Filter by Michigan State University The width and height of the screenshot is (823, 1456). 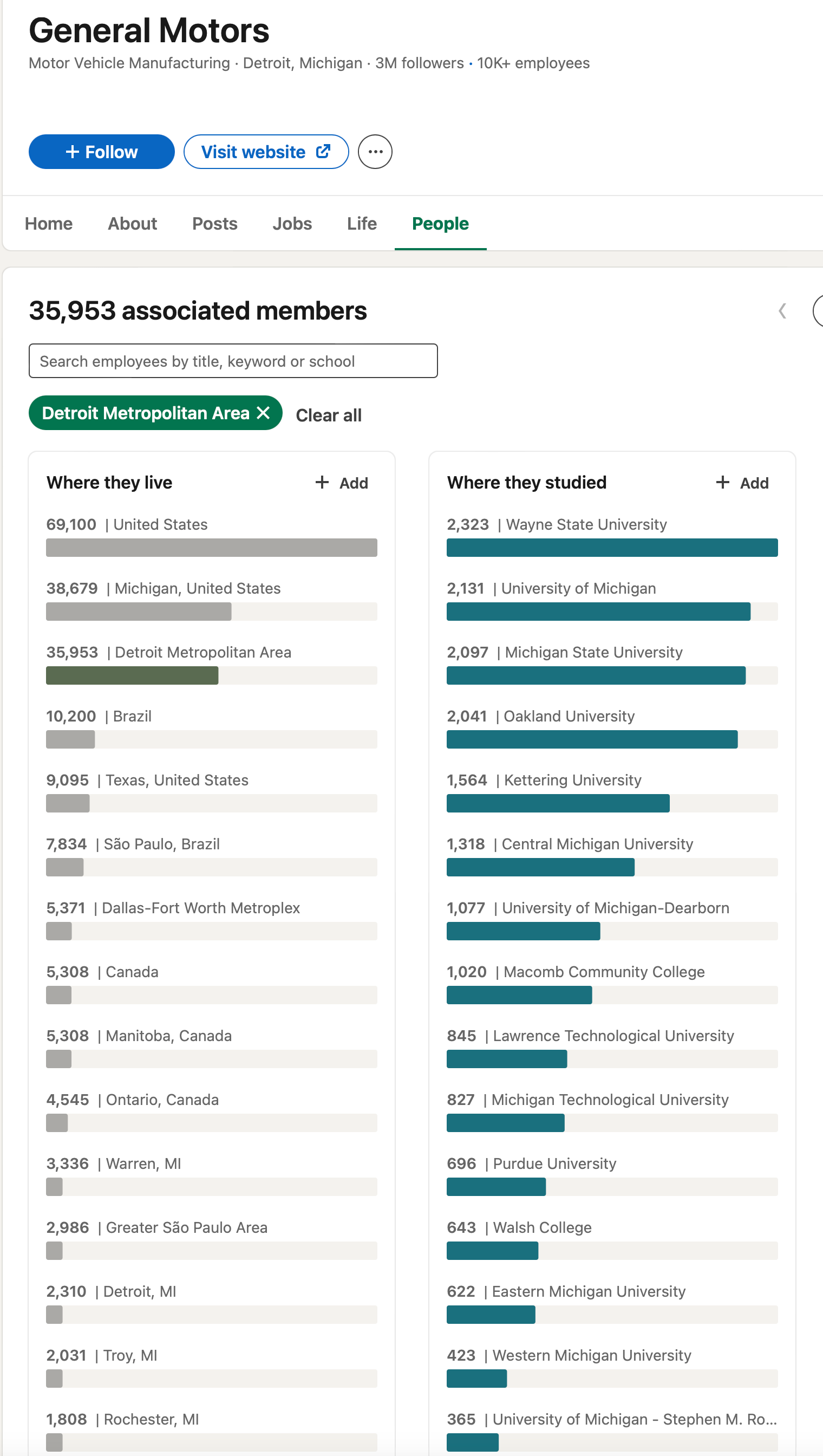point(612,664)
